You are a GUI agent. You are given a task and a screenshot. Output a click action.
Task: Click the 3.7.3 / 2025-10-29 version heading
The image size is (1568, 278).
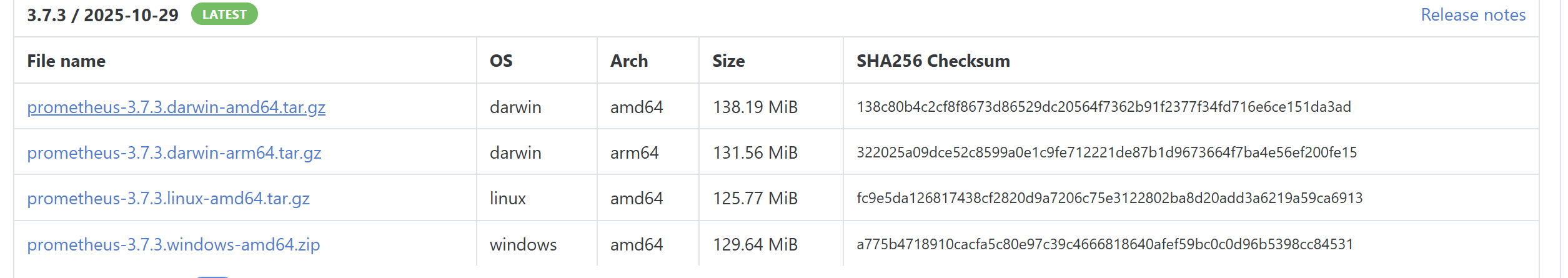(x=102, y=15)
